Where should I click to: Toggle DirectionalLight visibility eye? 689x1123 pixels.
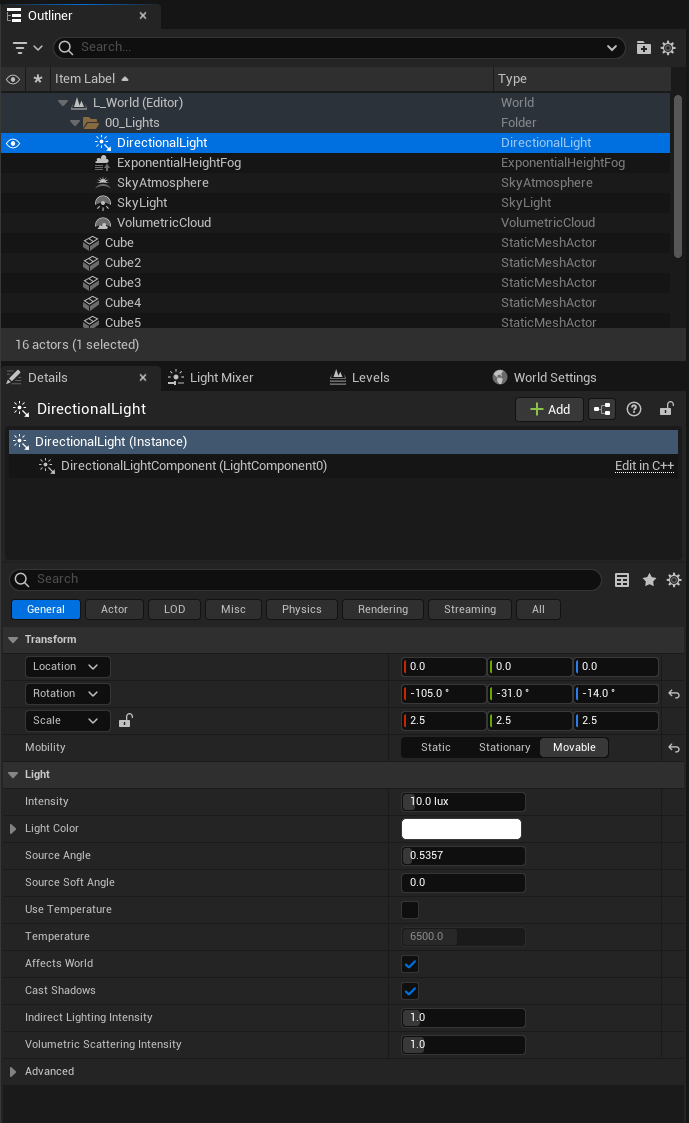(13, 143)
